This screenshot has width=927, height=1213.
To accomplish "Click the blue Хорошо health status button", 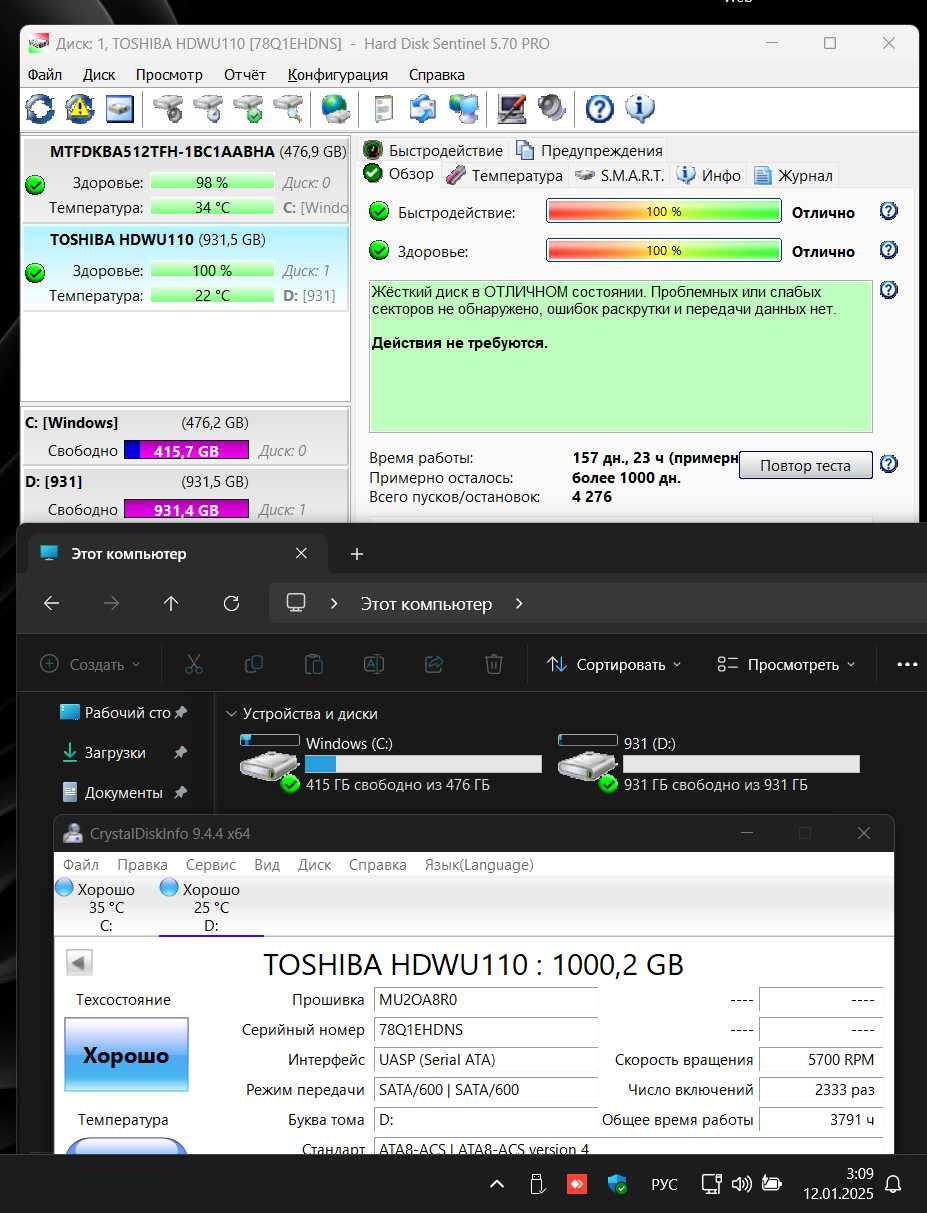I will (x=126, y=1055).
